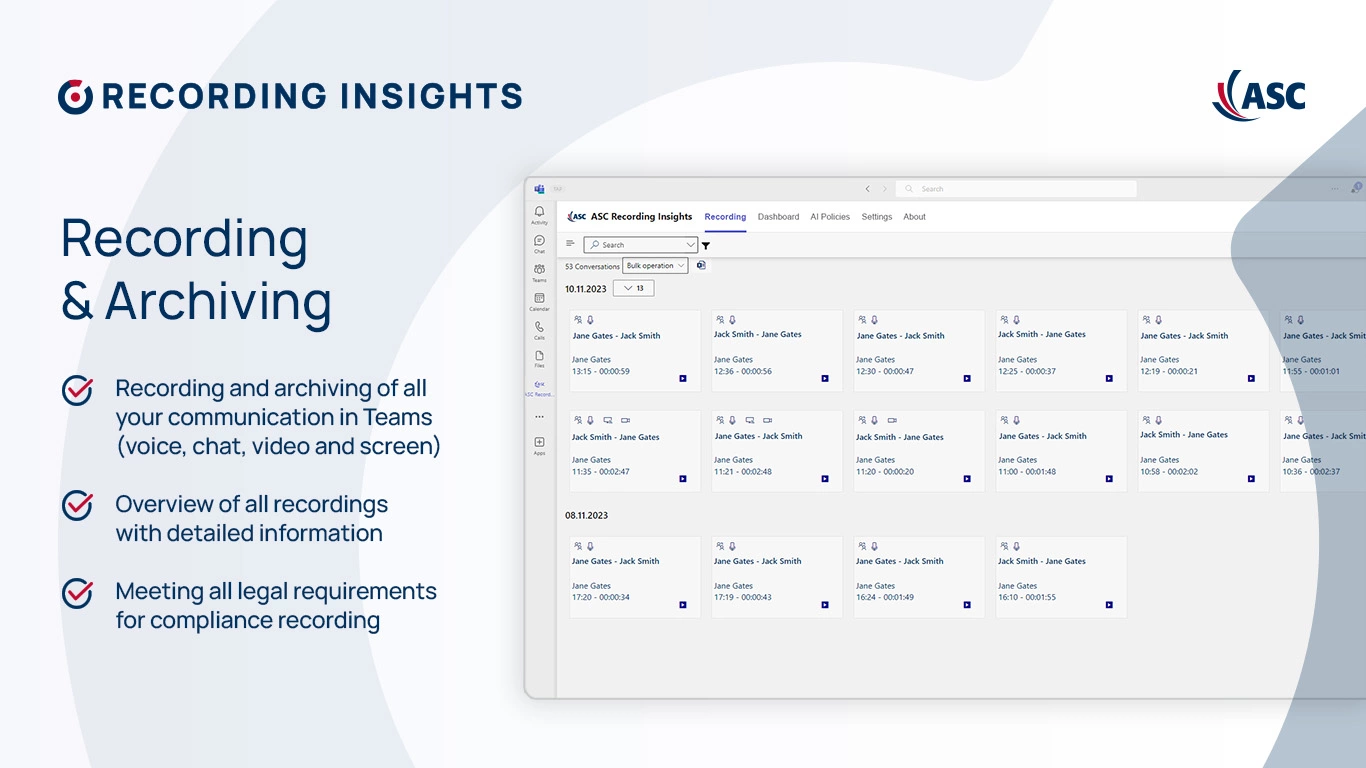Click the '11:35 - 00:02:47' timestamp text
1366x768 pixels.
click(601, 472)
